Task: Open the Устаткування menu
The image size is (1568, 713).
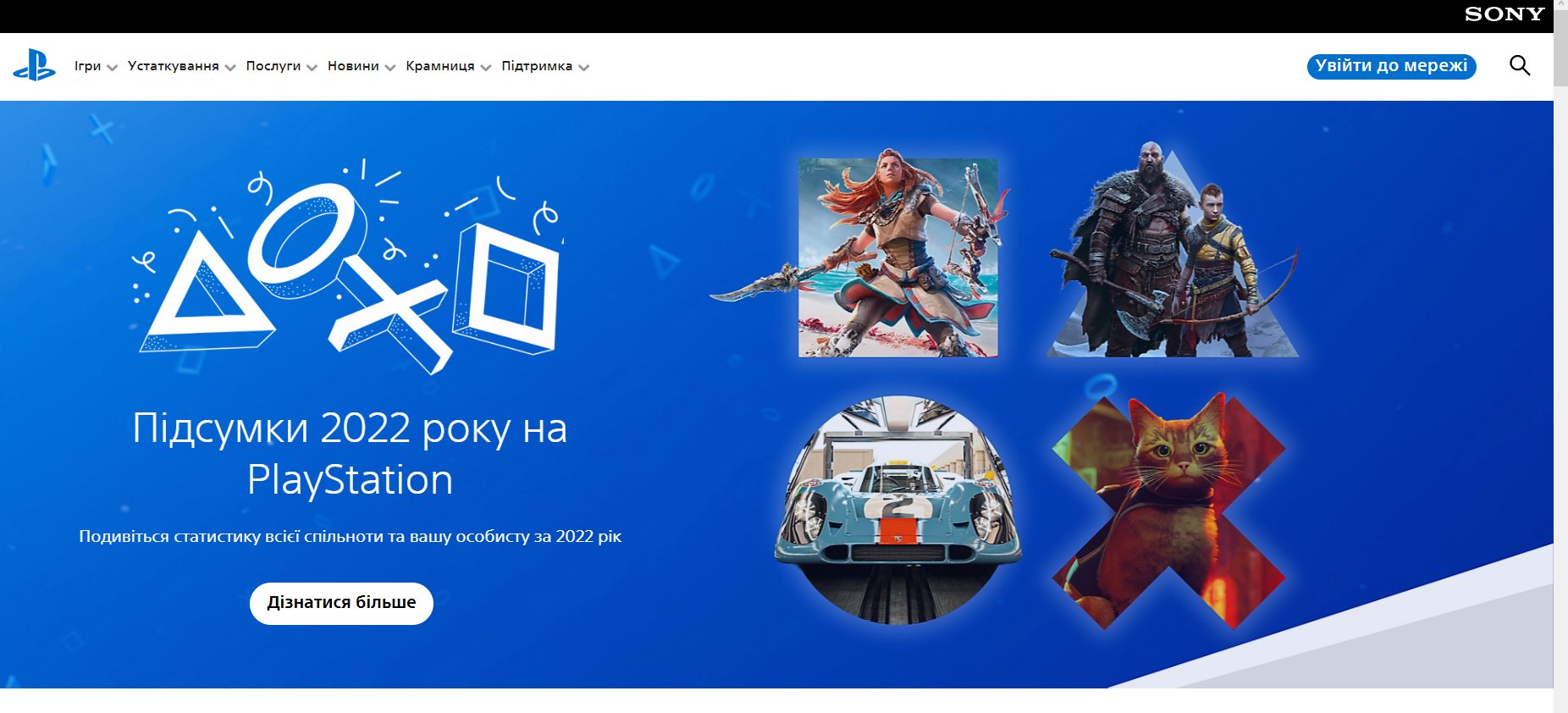Action: (173, 66)
